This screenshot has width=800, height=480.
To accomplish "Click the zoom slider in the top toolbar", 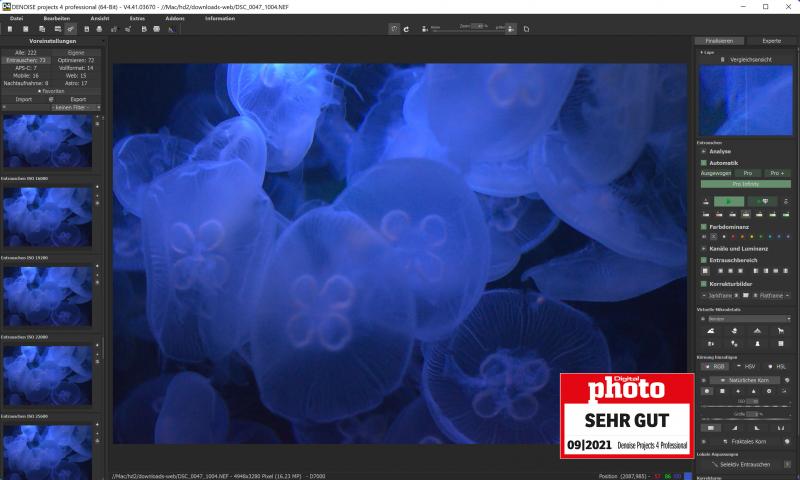I will [470, 29].
